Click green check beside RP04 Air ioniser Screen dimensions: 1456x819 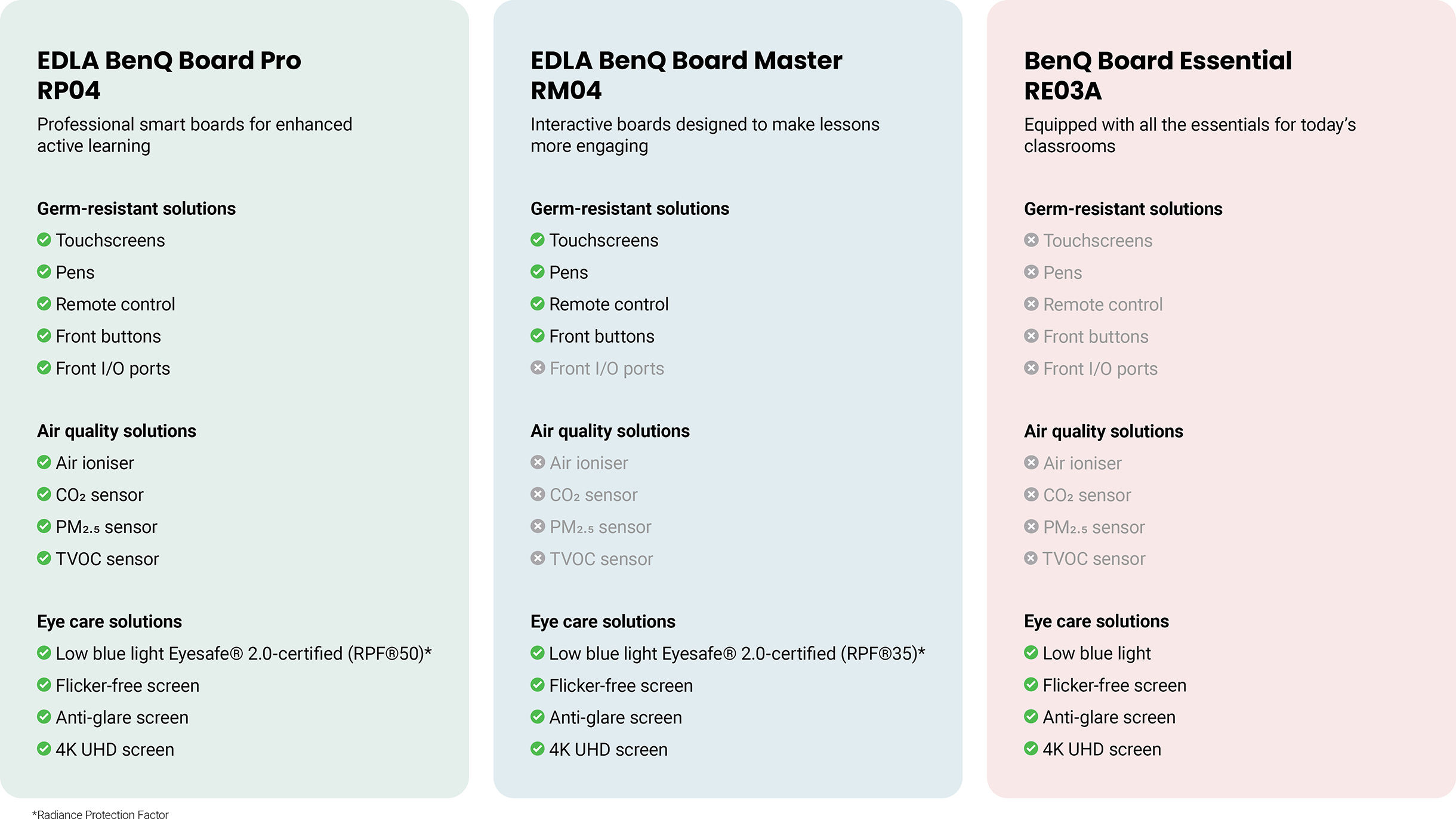pos(44,462)
